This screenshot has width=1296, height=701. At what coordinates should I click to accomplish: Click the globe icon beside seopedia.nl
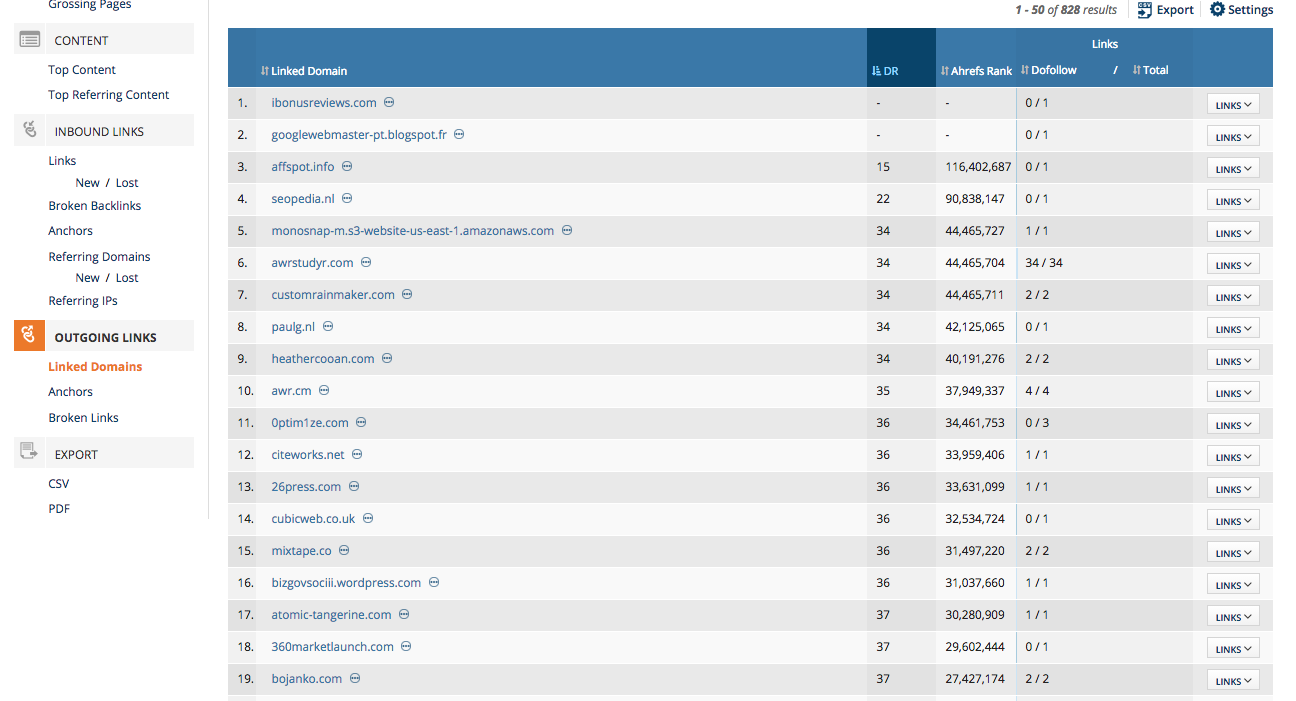point(346,198)
